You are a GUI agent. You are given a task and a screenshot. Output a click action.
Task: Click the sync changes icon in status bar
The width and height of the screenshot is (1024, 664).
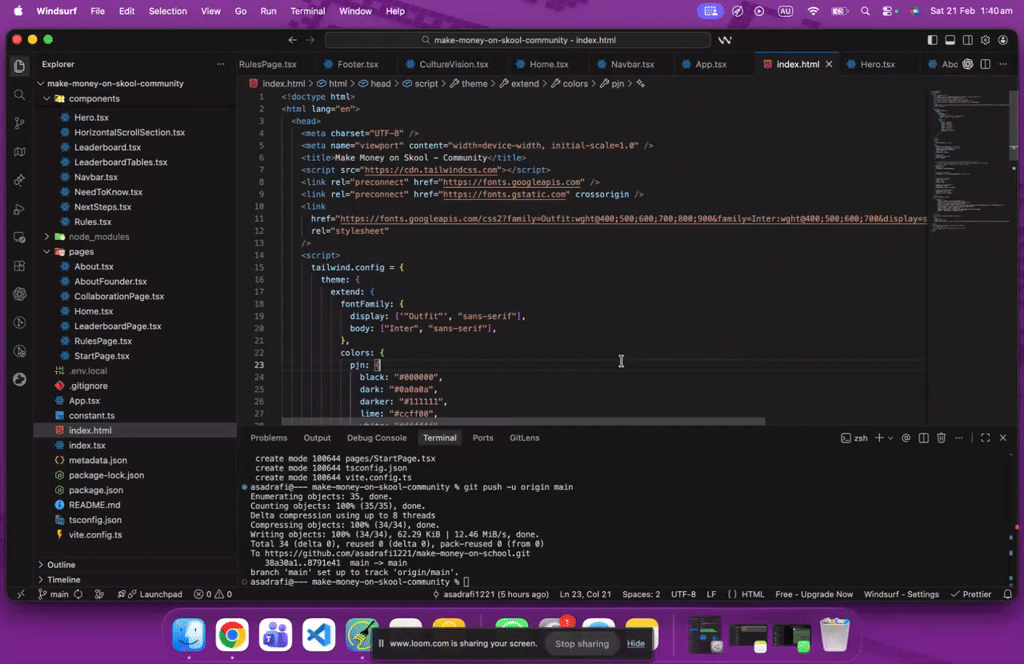[78, 594]
